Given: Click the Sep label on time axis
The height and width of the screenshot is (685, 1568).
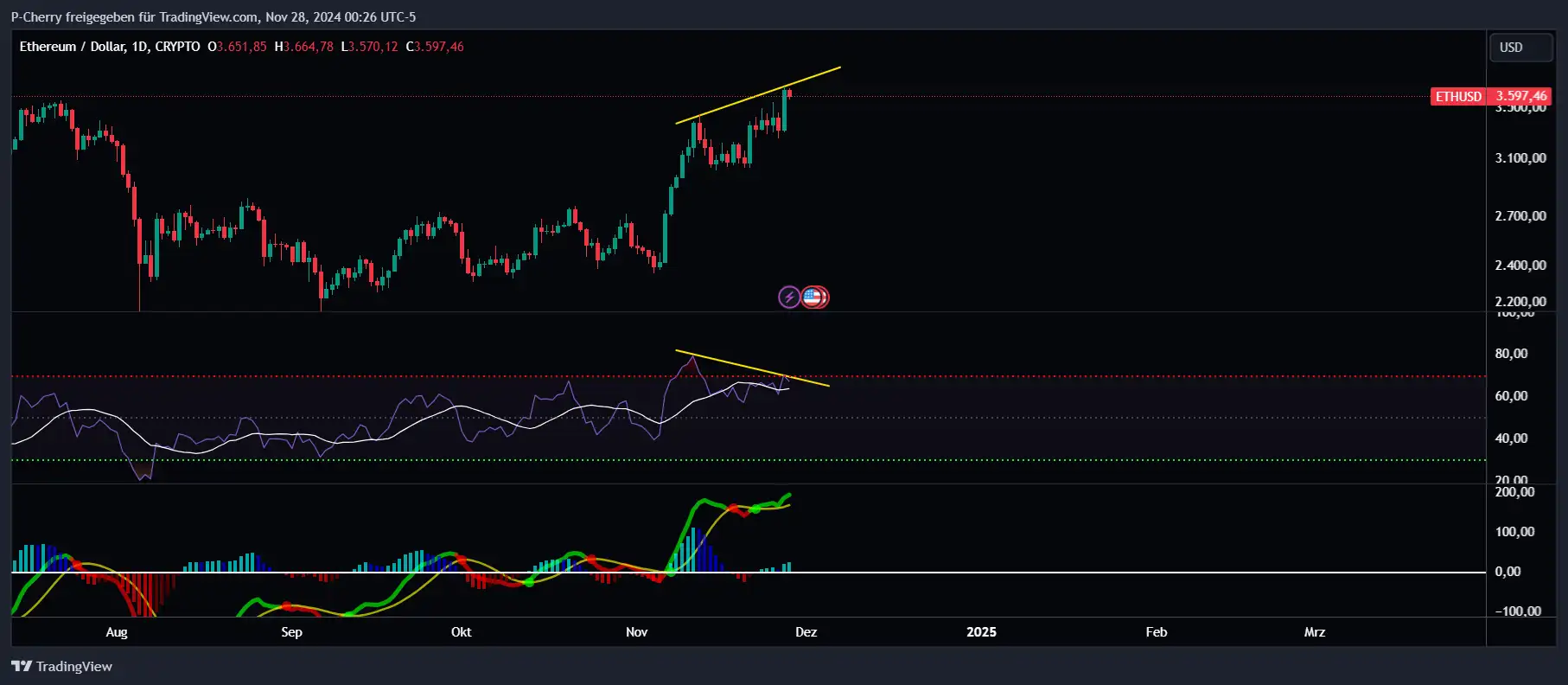Looking at the screenshot, I should click(292, 632).
